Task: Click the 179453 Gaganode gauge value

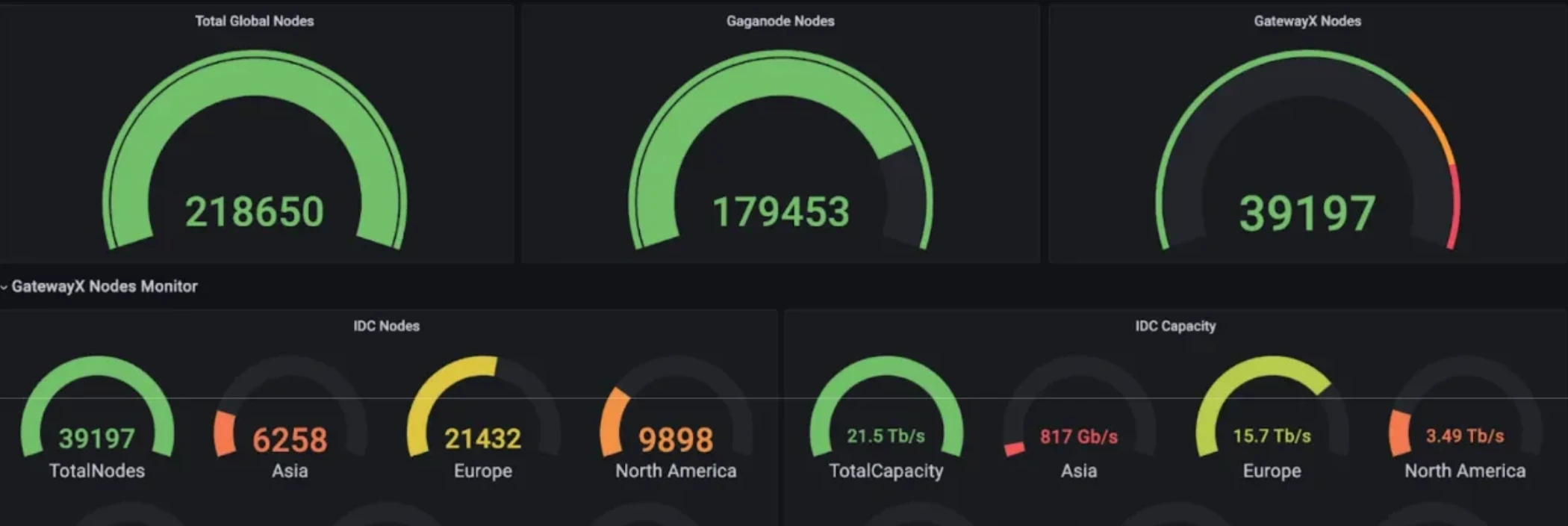Action: coord(780,211)
